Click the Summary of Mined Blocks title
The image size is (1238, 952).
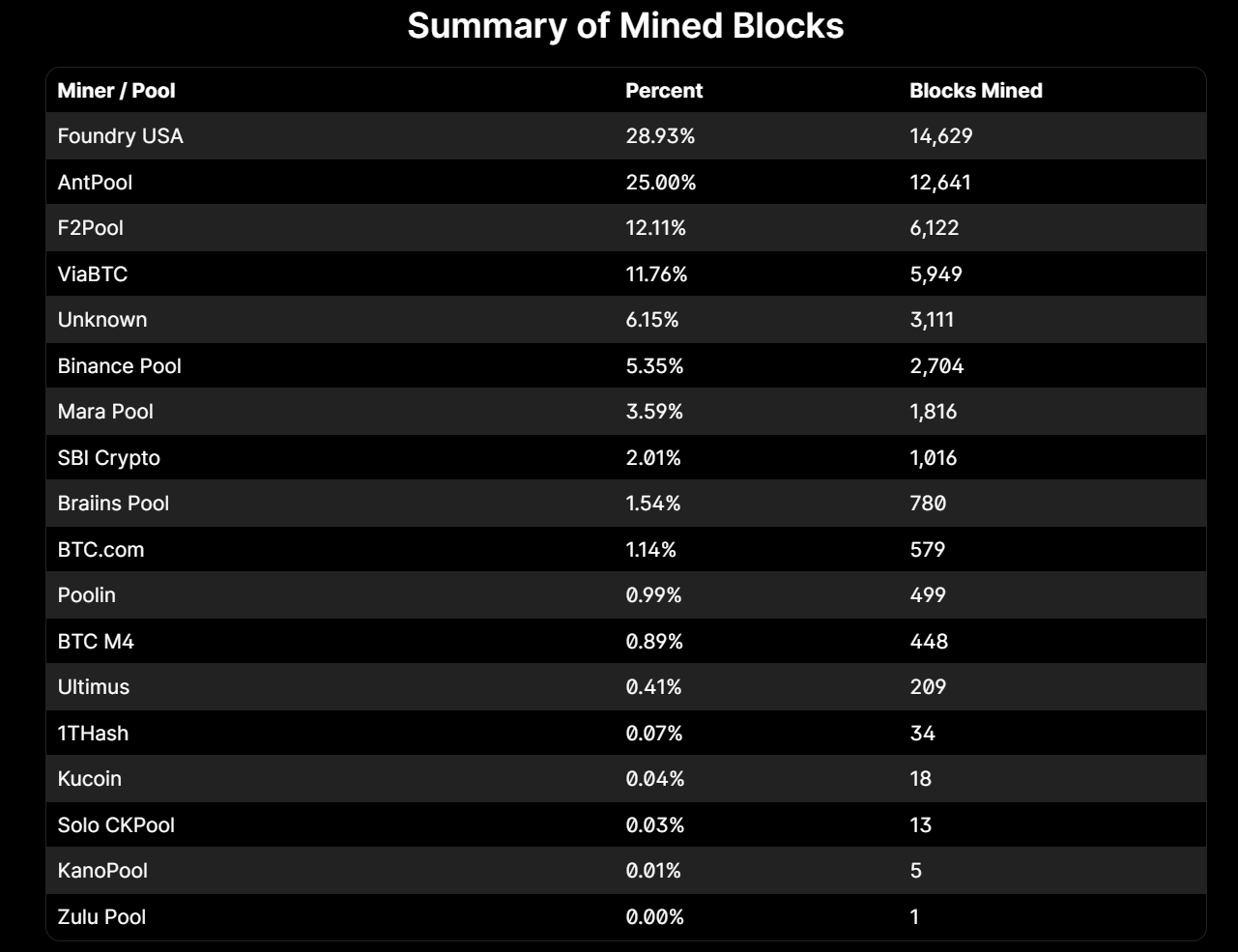[625, 26]
